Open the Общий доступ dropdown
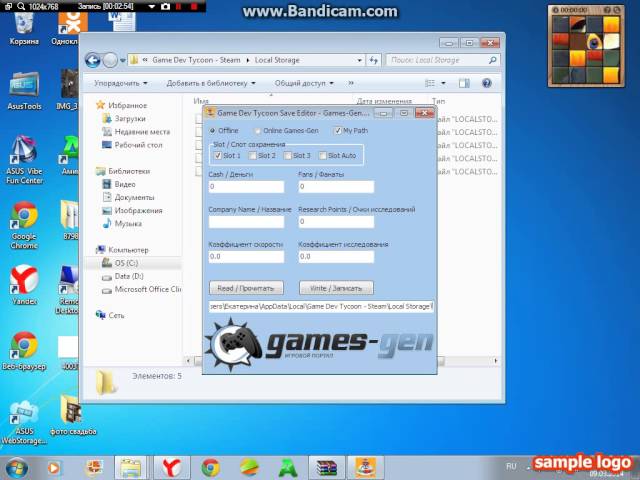The image size is (640, 480). [304, 83]
